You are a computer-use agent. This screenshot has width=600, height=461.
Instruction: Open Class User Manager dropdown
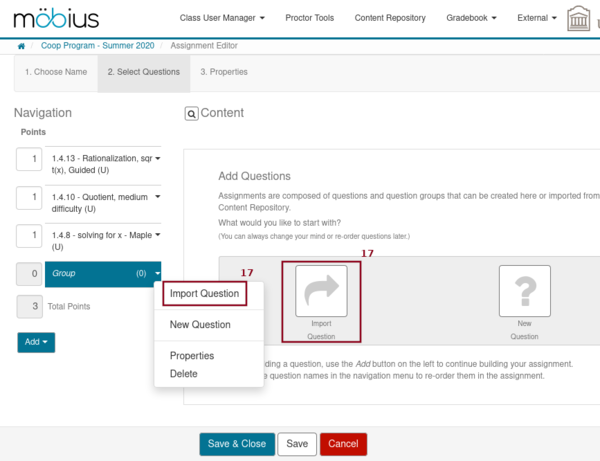pos(222,18)
